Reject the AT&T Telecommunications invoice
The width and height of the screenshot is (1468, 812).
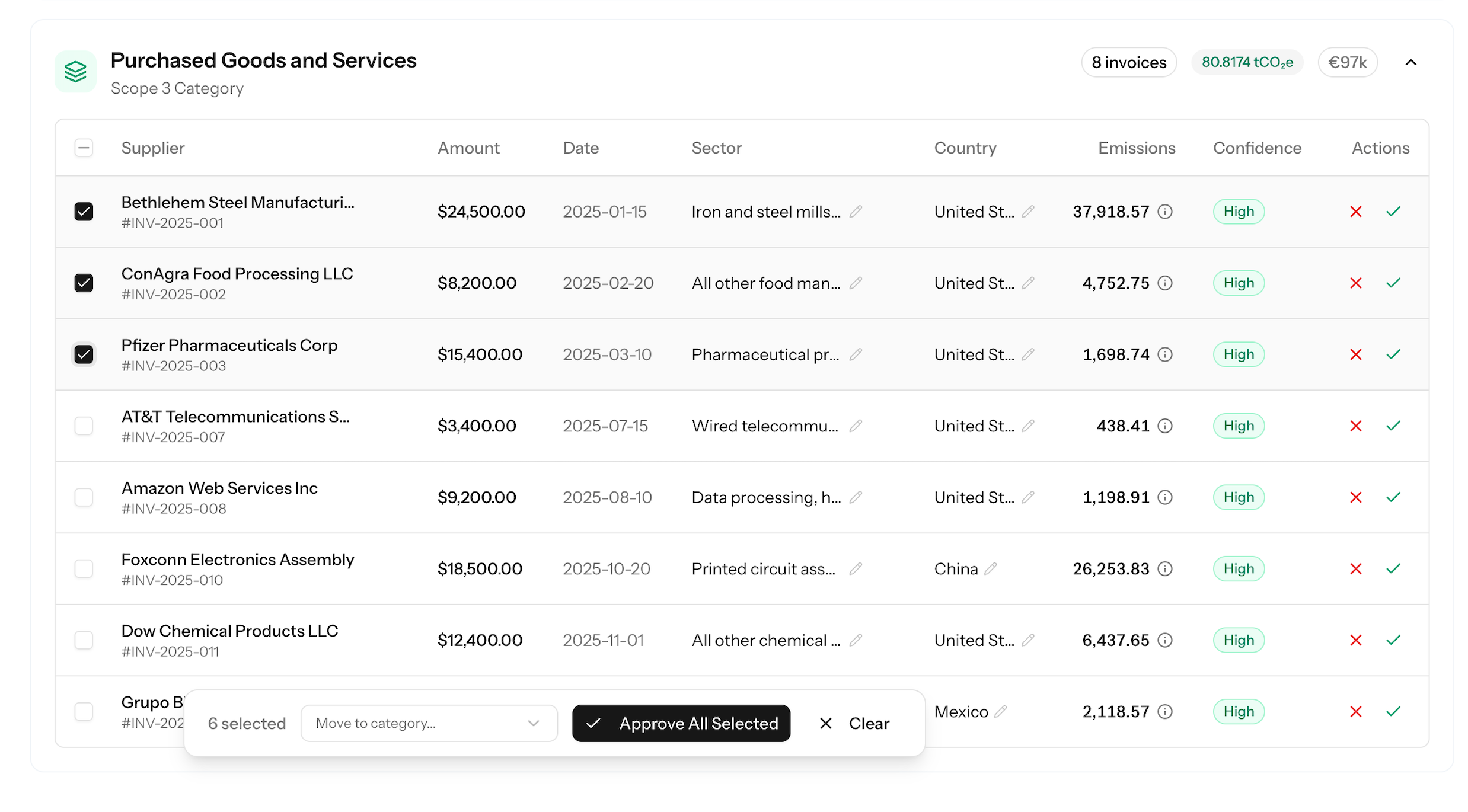pyautogui.click(x=1355, y=426)
